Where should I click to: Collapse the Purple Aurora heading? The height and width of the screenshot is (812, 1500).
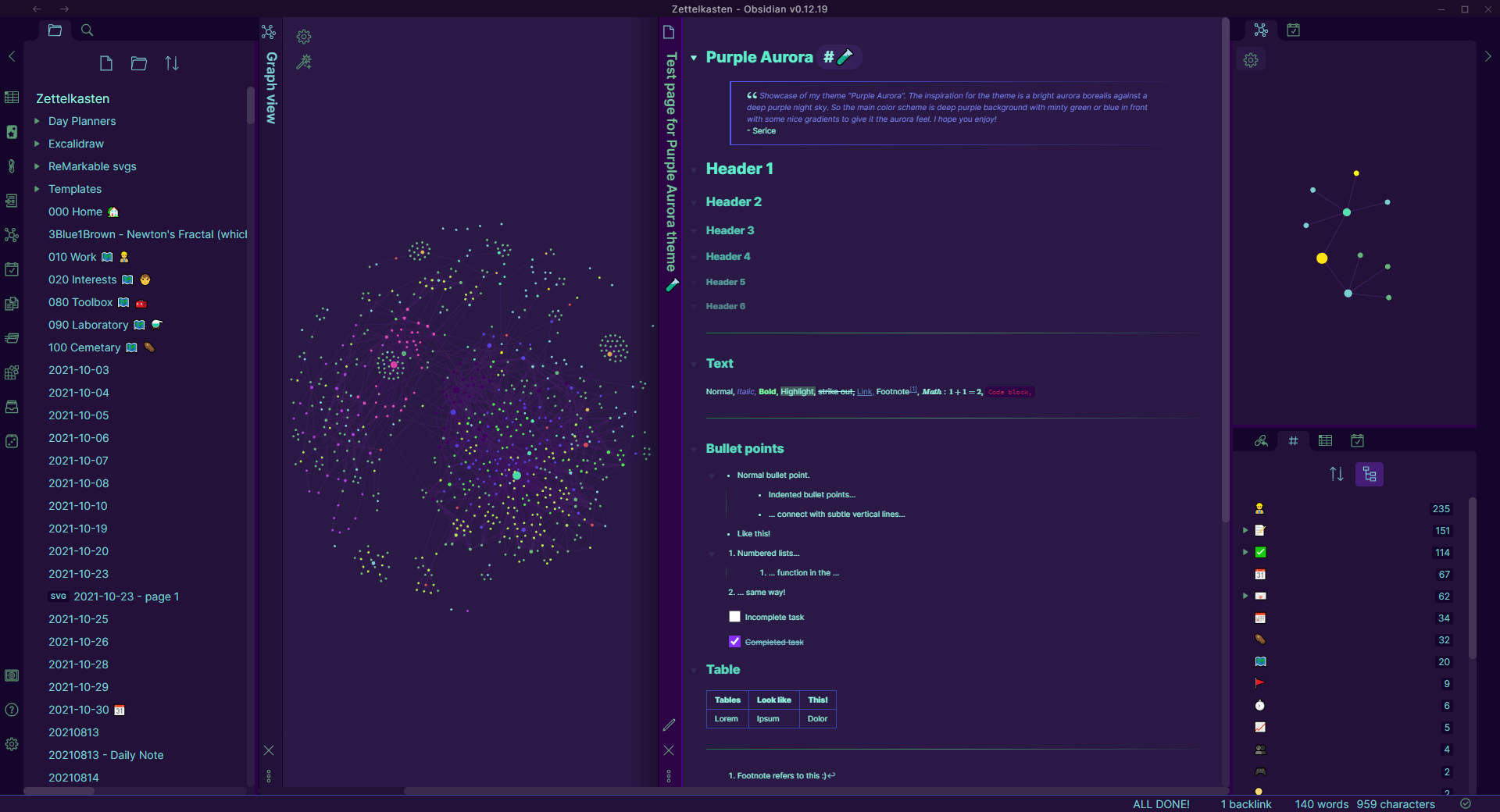coord(694,58)
